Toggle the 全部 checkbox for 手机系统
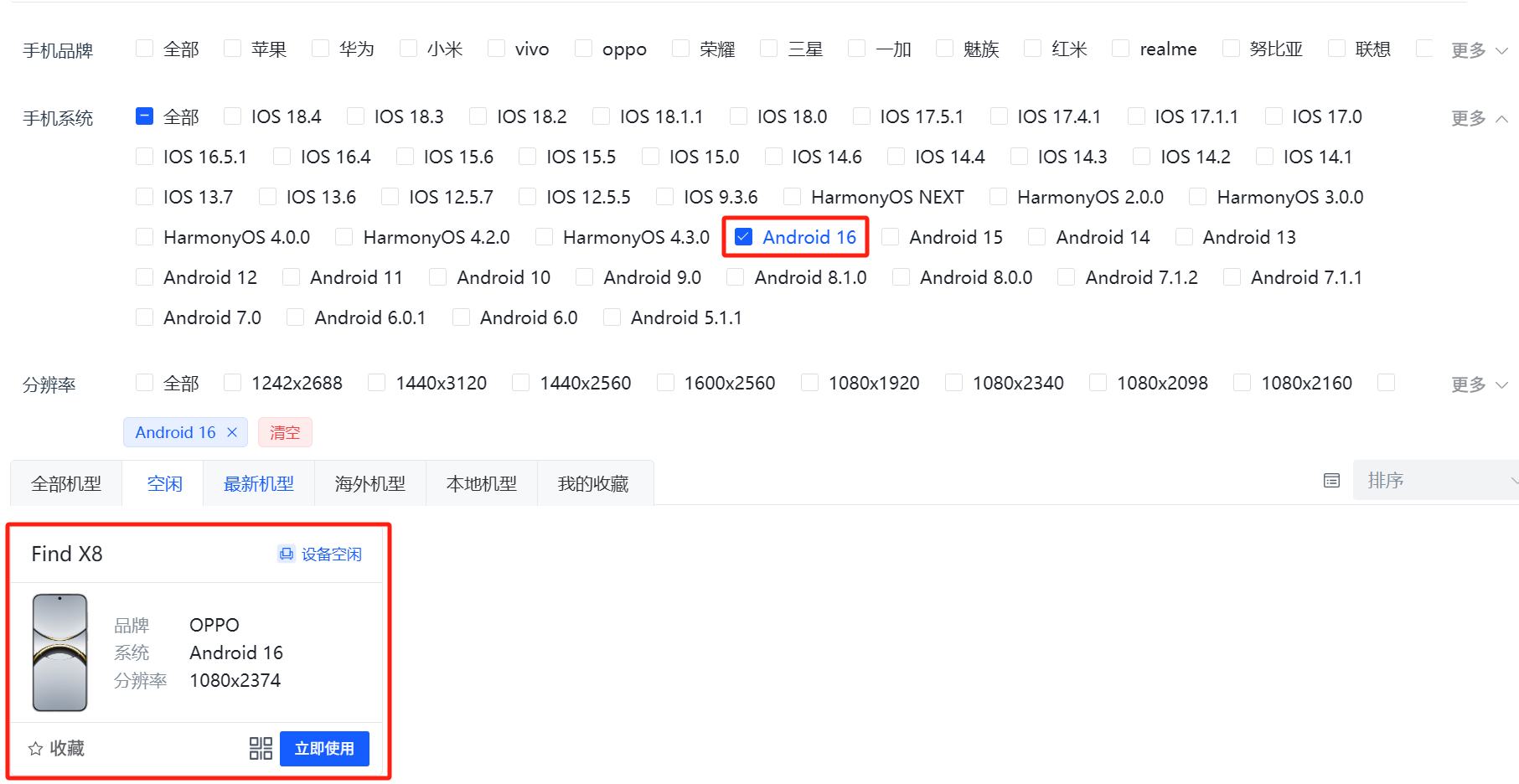Viewport: 1519px width, 784px height. point(144,116)
